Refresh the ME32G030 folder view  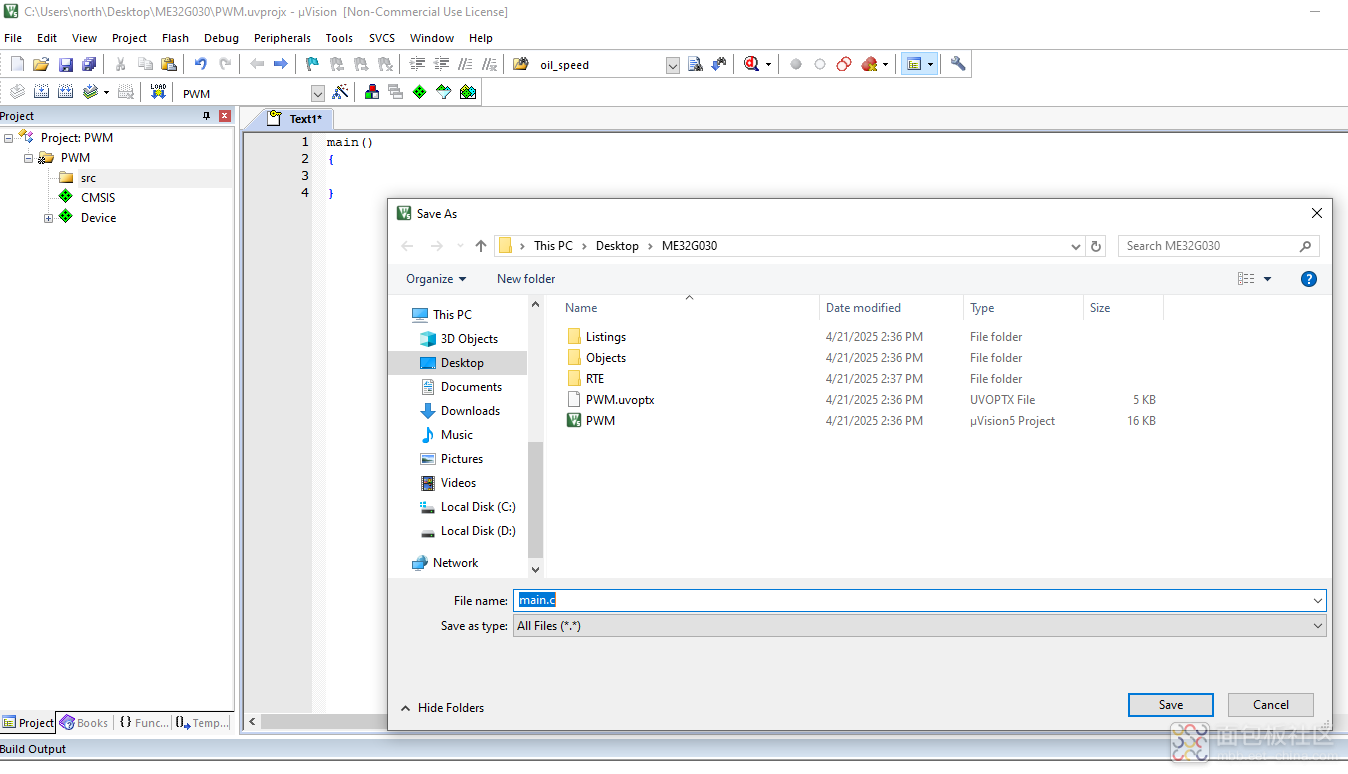[x=1096, y=246]
